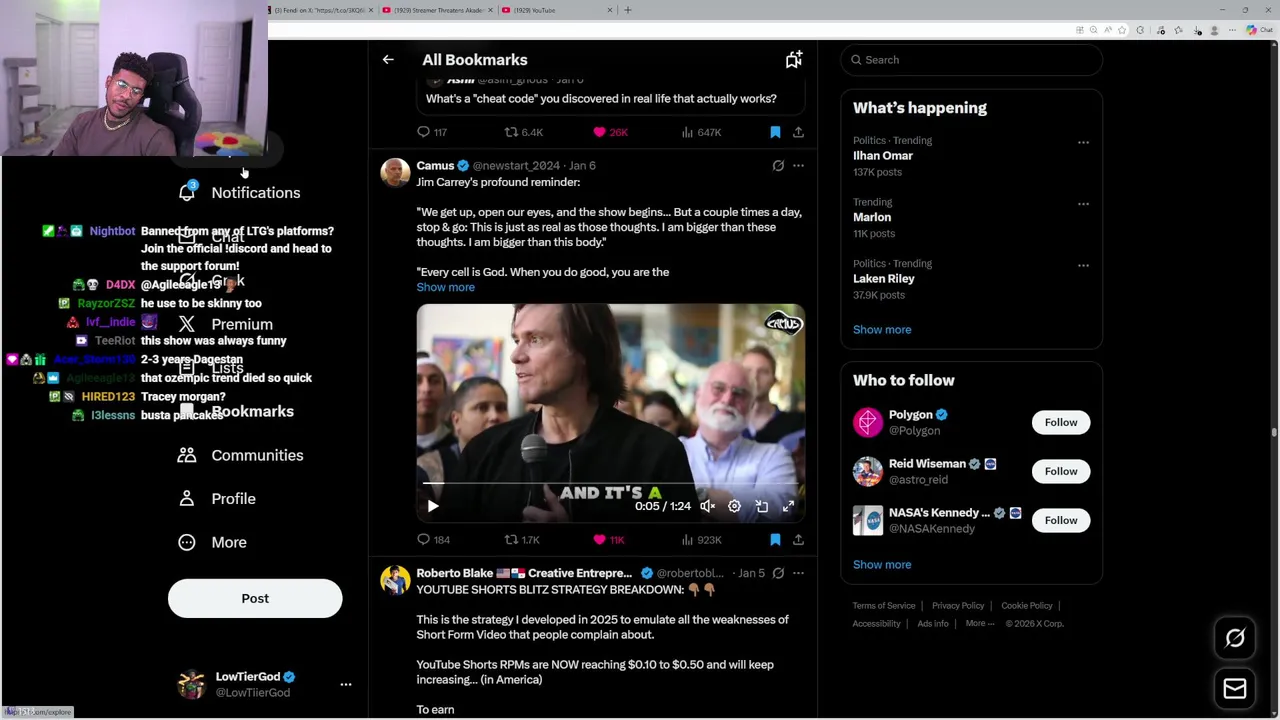Open Profile from the sidebar

click(217, 498)
